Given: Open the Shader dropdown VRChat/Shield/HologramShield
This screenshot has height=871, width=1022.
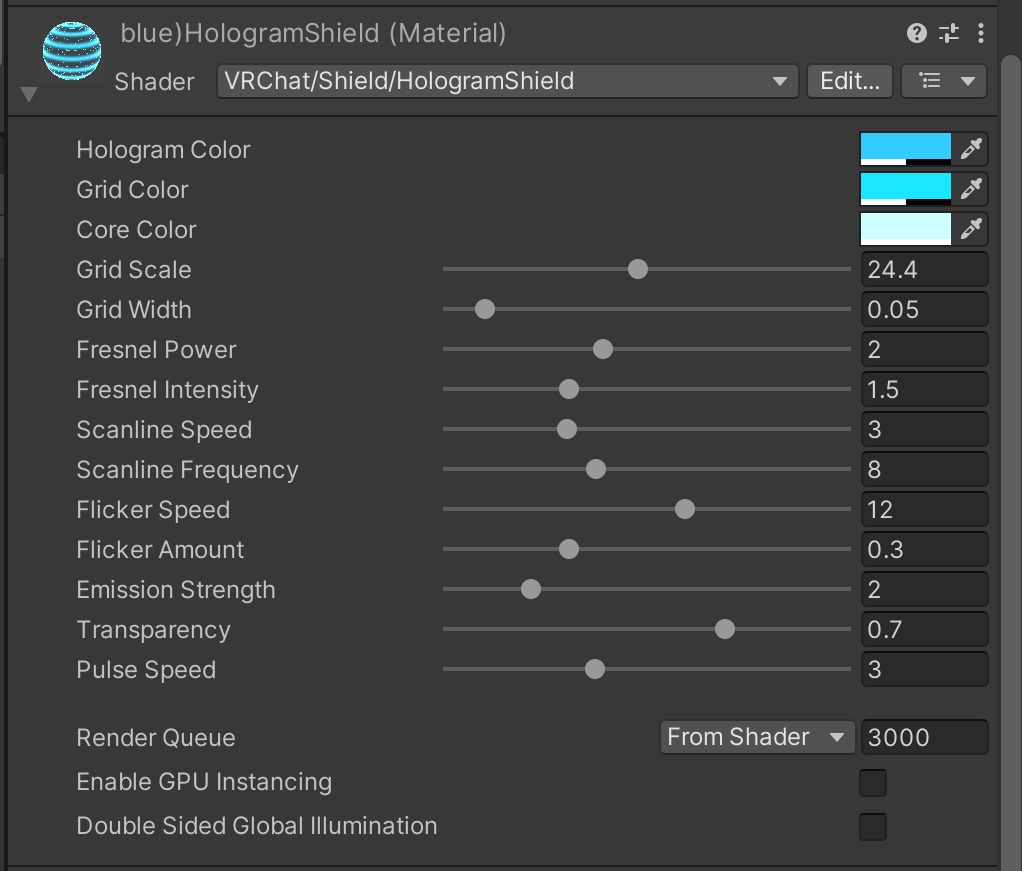Looking at the screenshot, I should pos(508,81).
